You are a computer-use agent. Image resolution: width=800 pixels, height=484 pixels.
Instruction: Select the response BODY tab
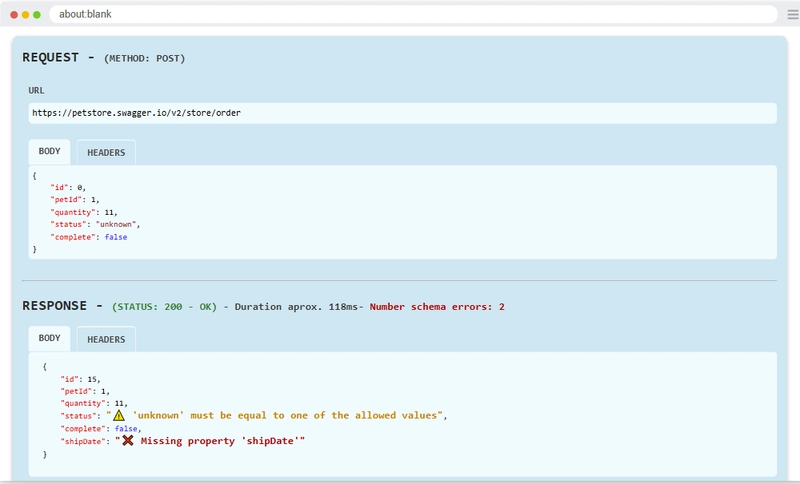click(49, 338)
